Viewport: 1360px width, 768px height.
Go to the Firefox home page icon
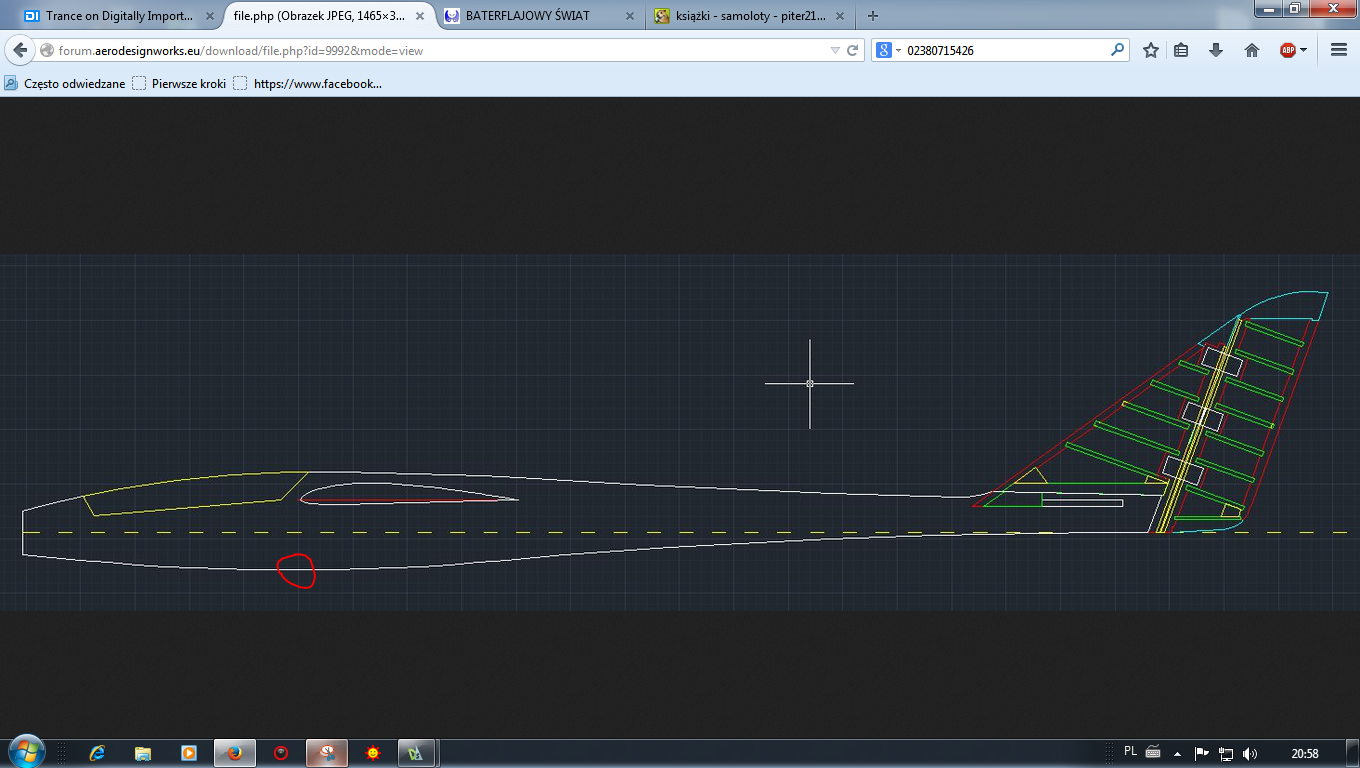[x=1251, y=50]
